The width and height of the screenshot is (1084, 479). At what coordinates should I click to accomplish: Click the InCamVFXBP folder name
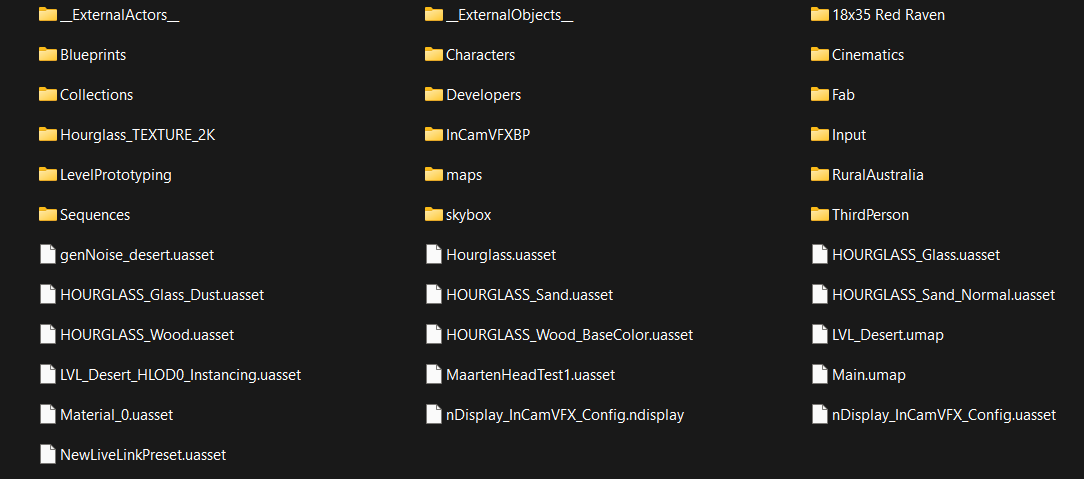pos(488,135)
